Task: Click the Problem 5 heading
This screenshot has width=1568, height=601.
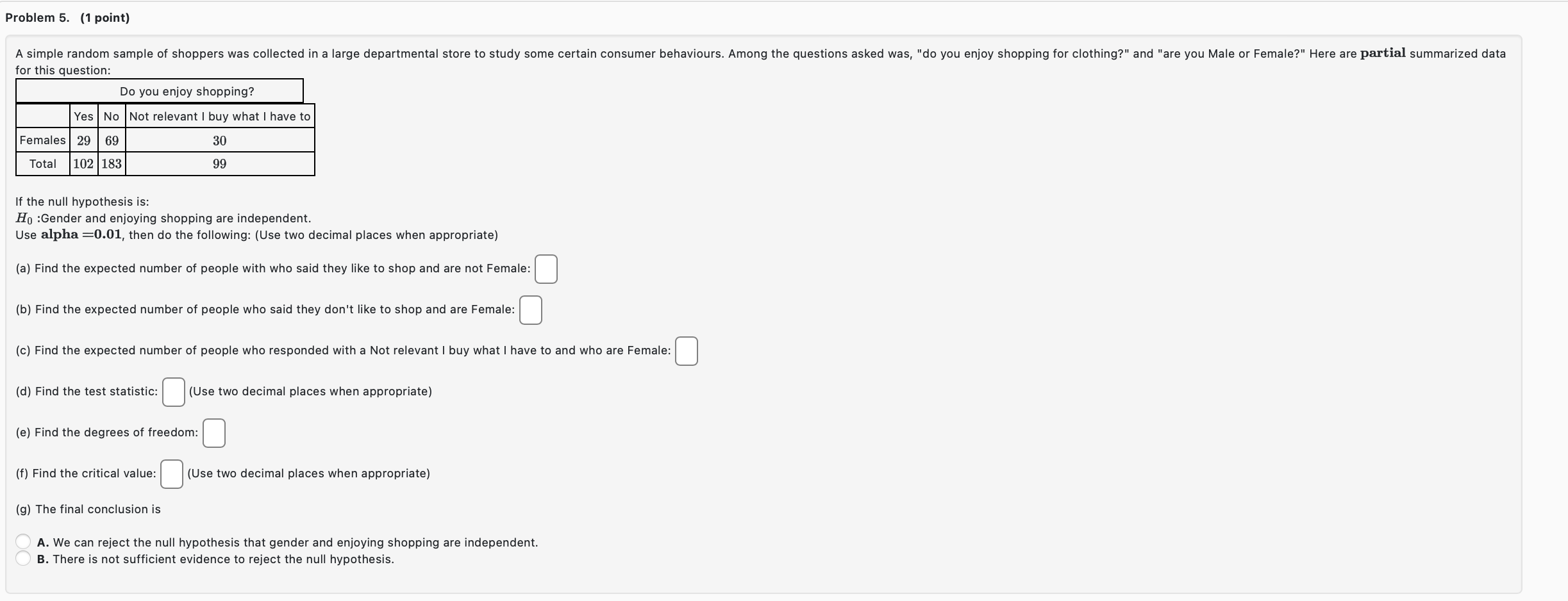Action: 66,17
